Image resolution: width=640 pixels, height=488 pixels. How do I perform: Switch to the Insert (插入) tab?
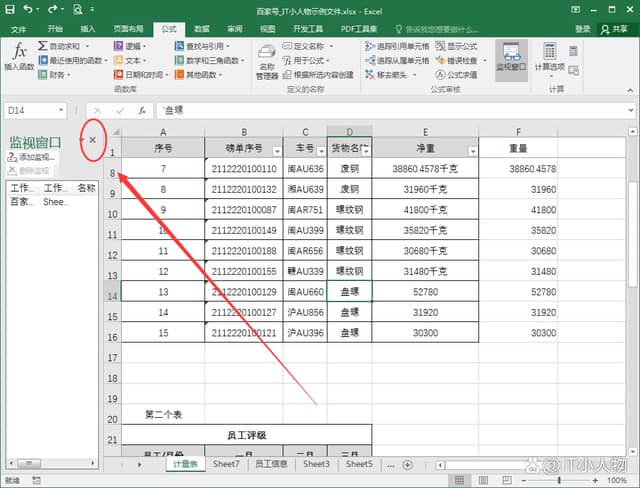pos(87,29)
